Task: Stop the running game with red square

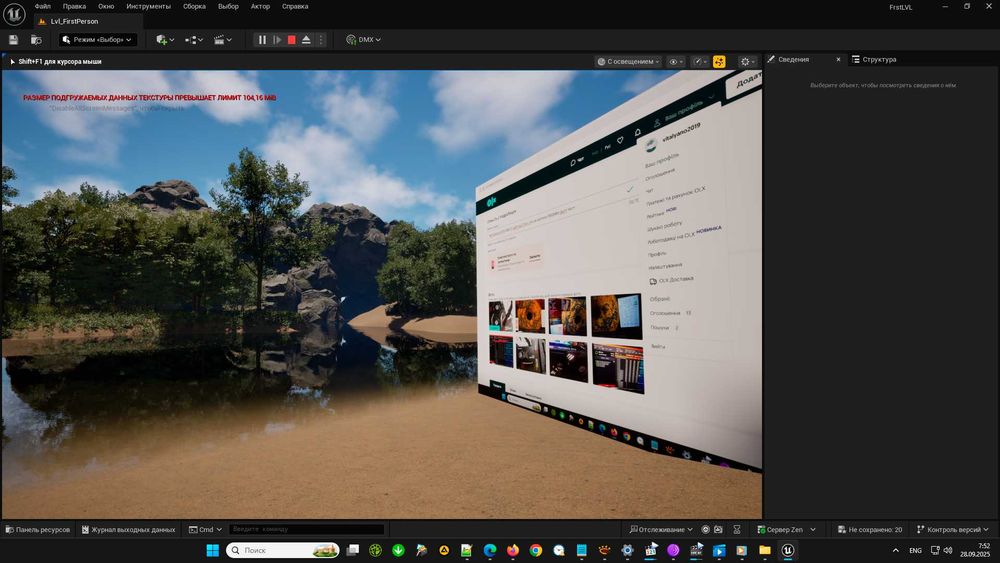Action: point(291,40)
